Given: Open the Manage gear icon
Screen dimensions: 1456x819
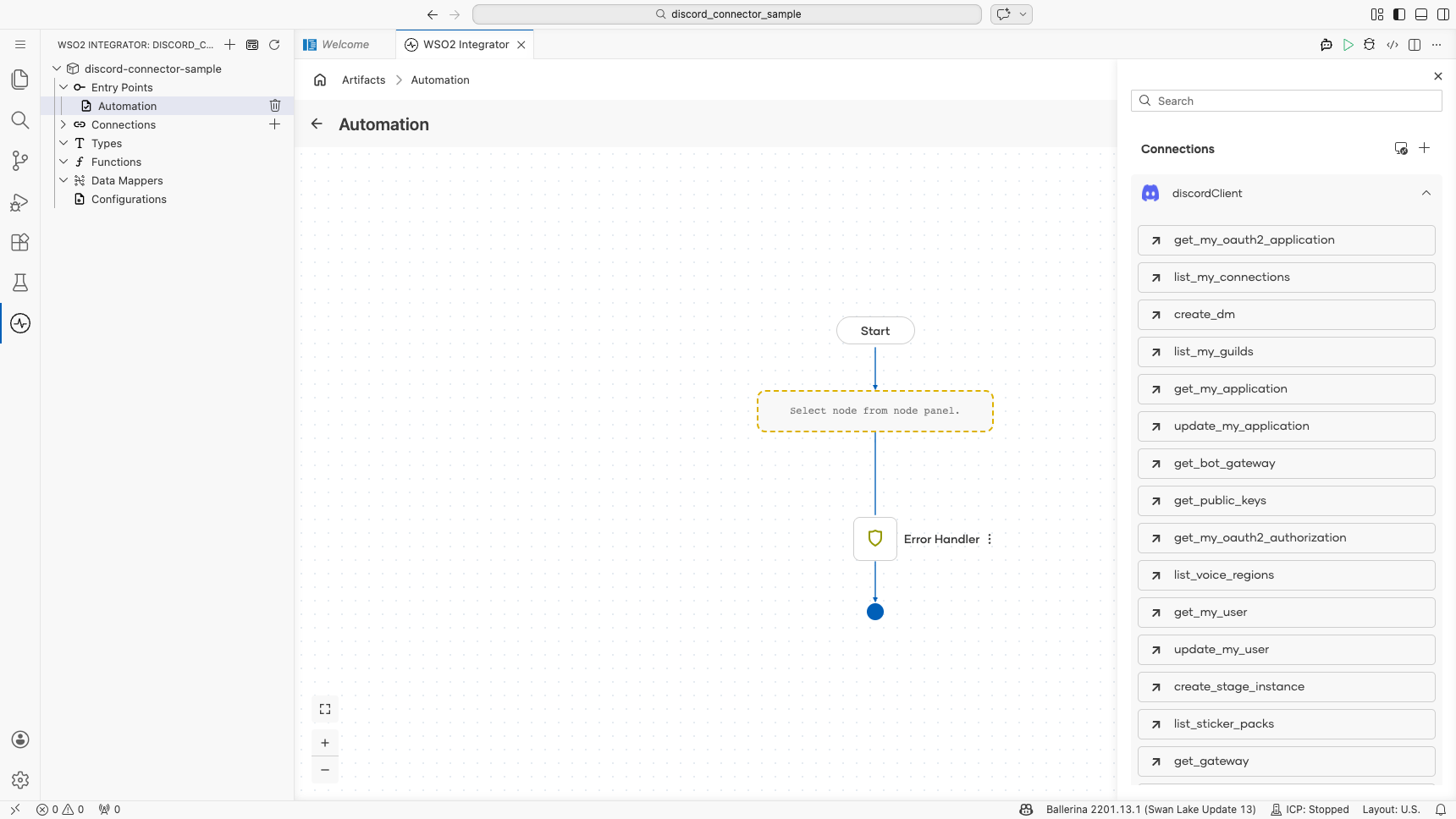Looking at the screenshot, I should click(x=20, y=780).
